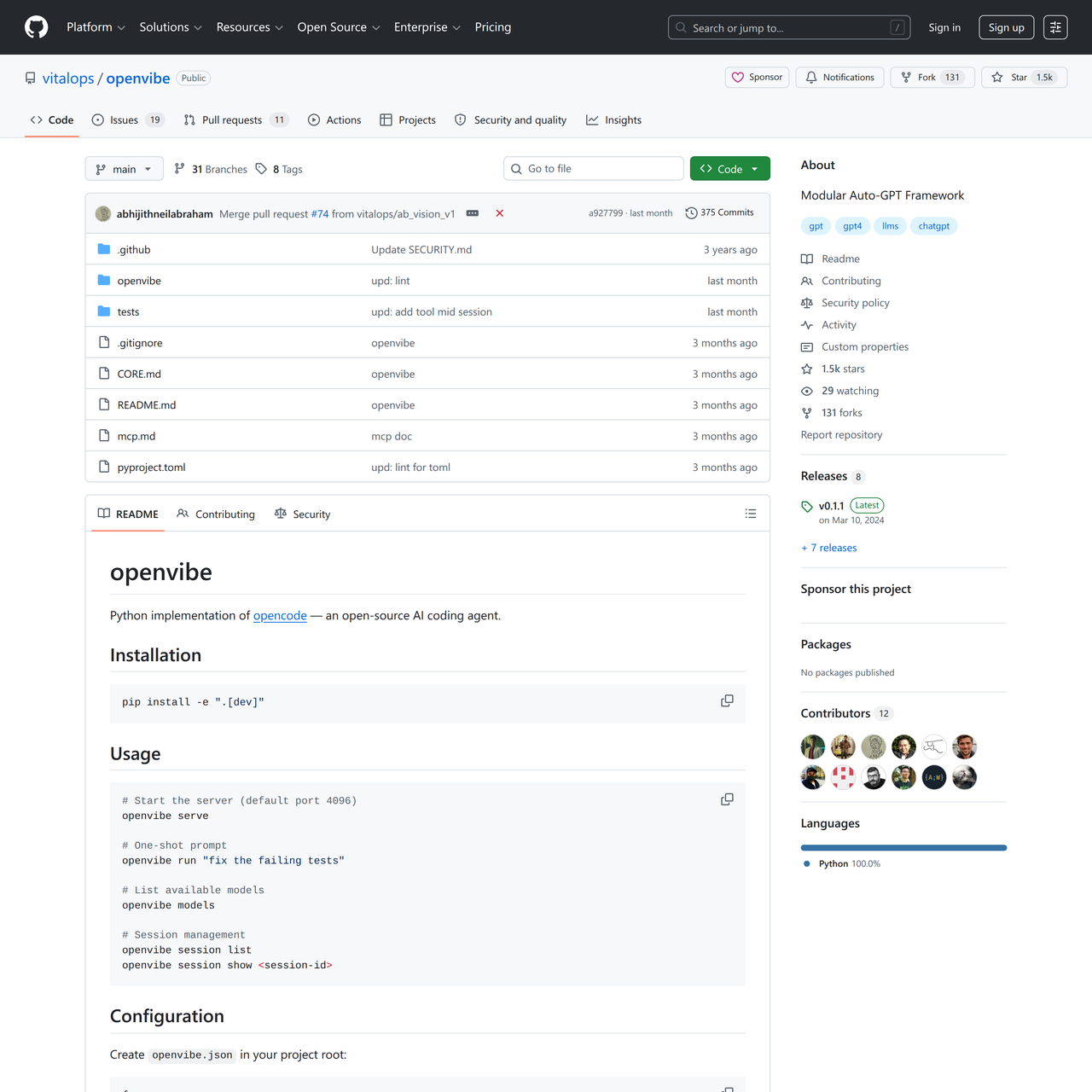This screenshot has height=1092, width=1092.
Task: Copy the pip install command
Action: pyautogui.click(x=727, y=701)
